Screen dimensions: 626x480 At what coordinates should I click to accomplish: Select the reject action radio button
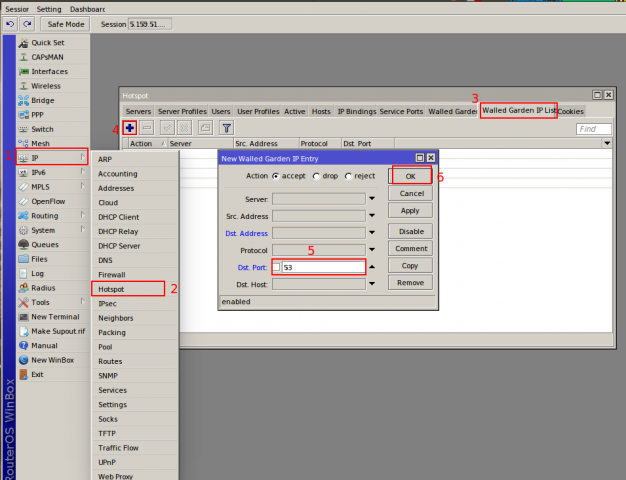(x=348, y=176)
